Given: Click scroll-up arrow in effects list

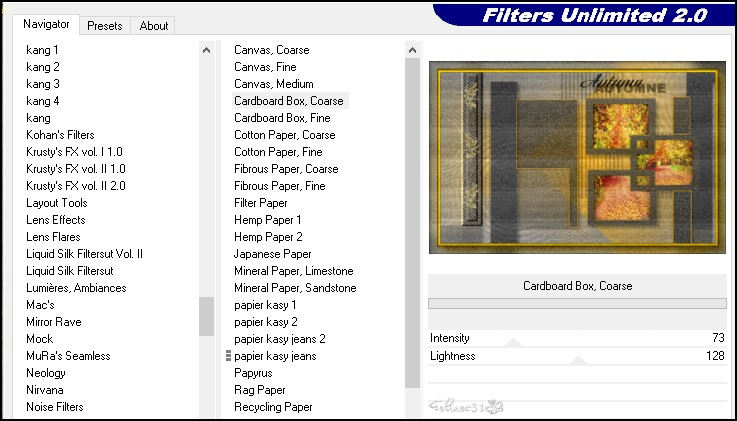Looking at the screenshot, I should [412, 50].
